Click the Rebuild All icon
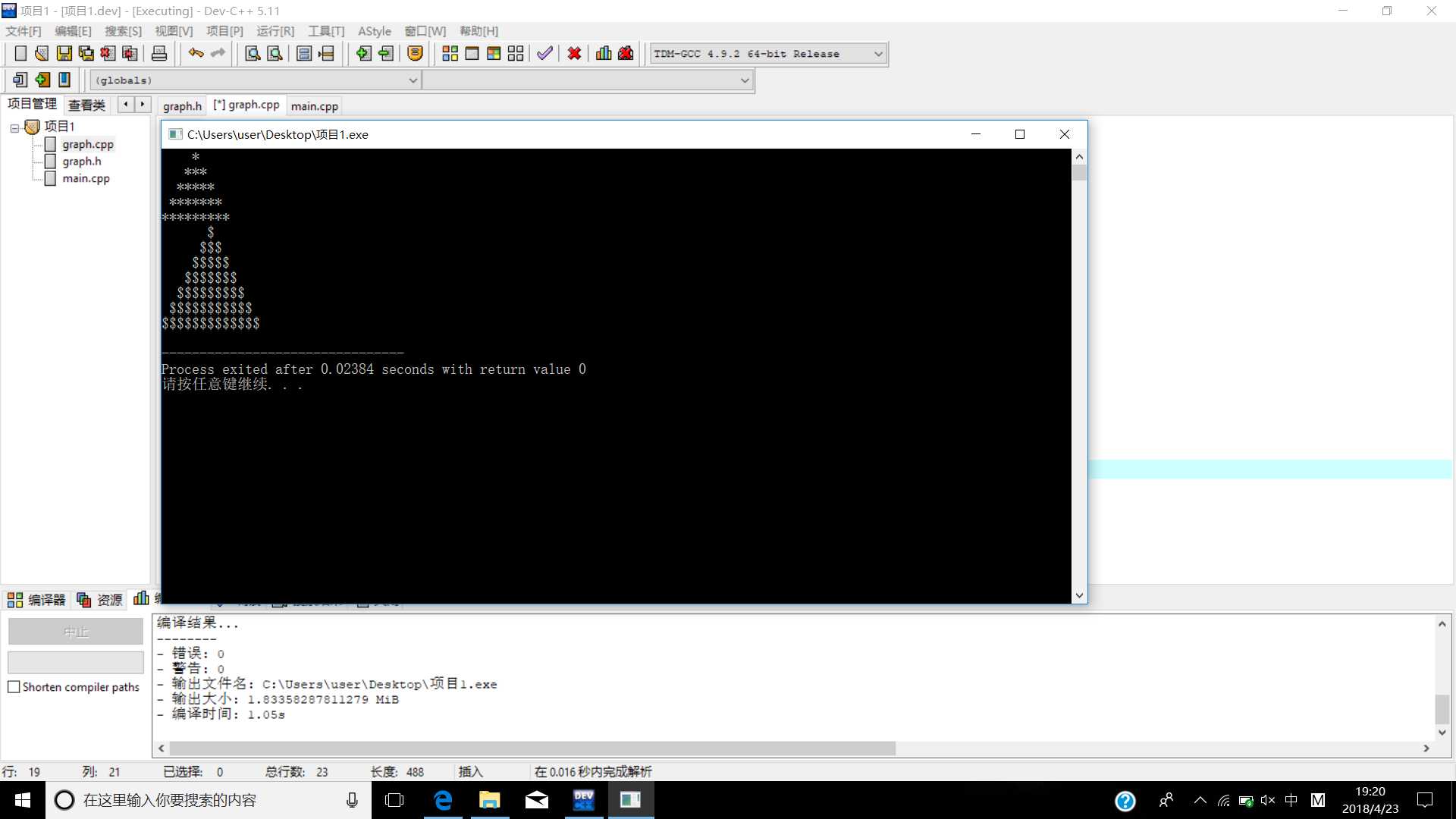 [x=516, y=53]
